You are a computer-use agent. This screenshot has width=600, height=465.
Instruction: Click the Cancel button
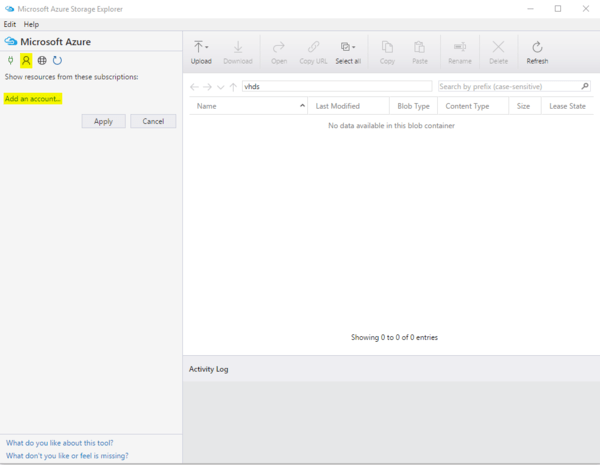pyautogui.click(x=153, y=121)
